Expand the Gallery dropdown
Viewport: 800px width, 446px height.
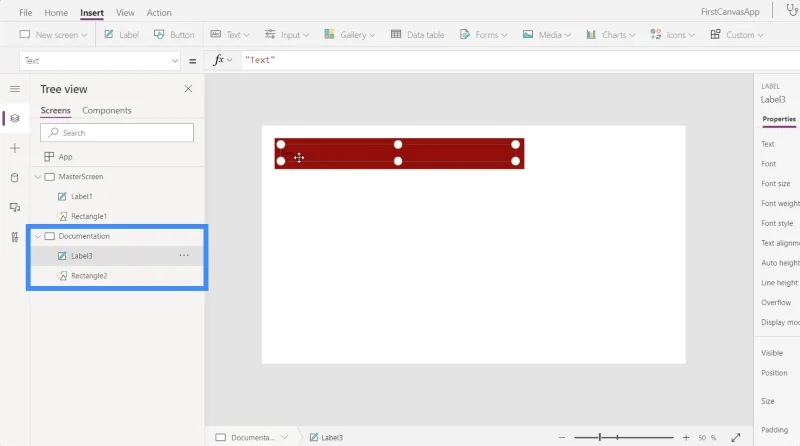point(349,35)
